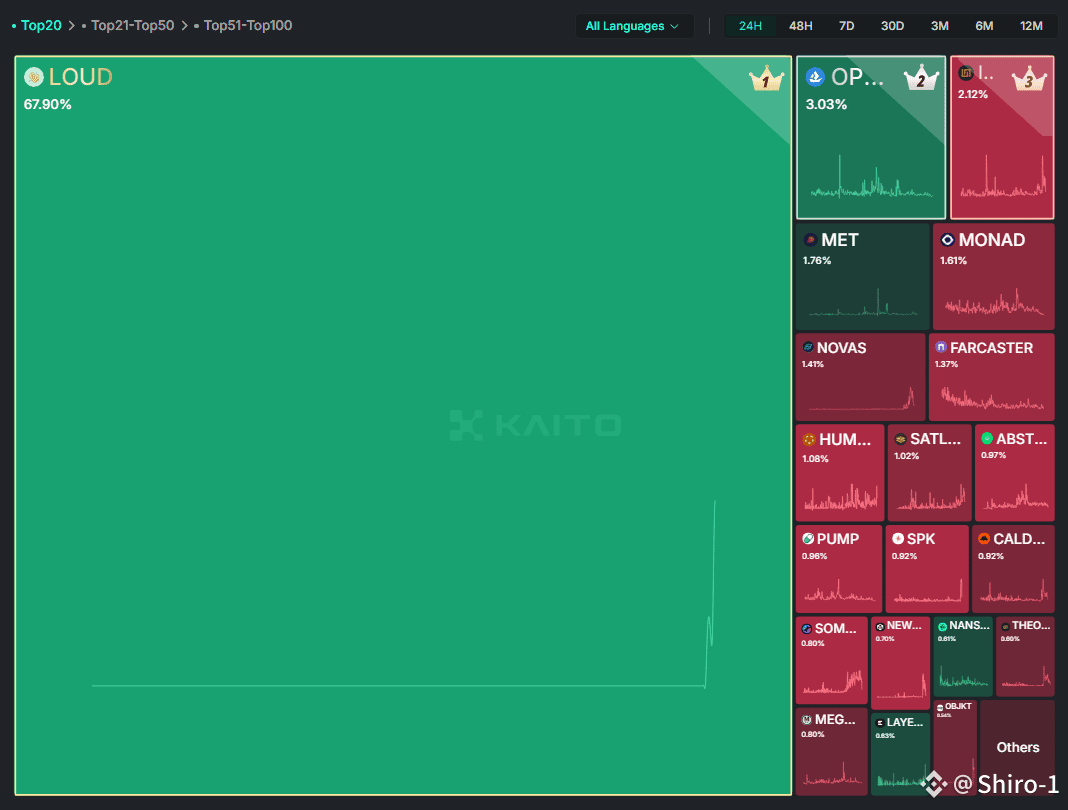1068x810 pixels.
Task: Click the FARCASTER 1.37% value
Action: coord(946,364)
